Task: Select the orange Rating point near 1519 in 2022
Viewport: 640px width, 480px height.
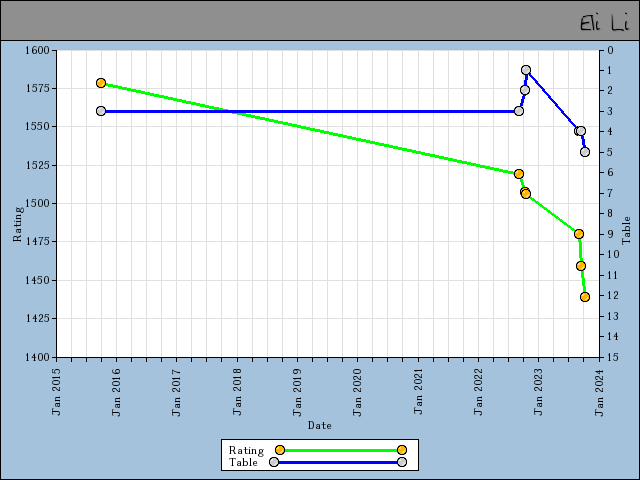Action: click(519, 174)
